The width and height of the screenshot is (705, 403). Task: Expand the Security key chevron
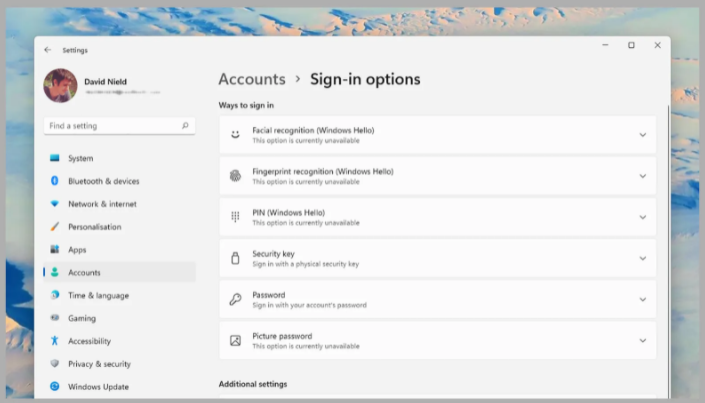tap(643, 258)
